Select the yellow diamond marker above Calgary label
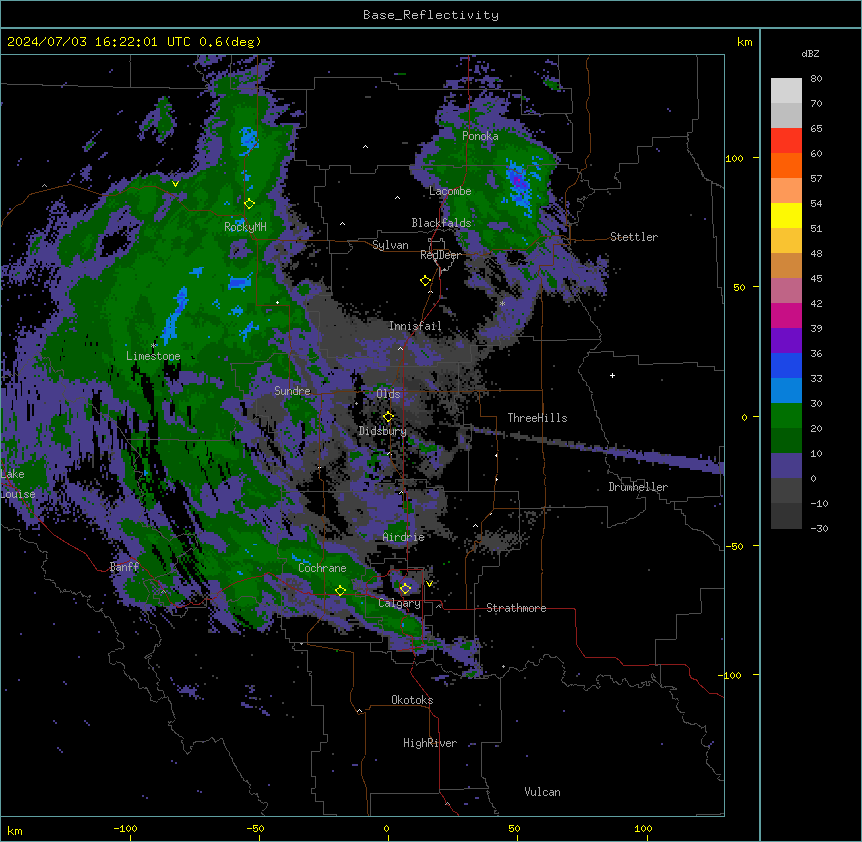 [x=405, y=589]
